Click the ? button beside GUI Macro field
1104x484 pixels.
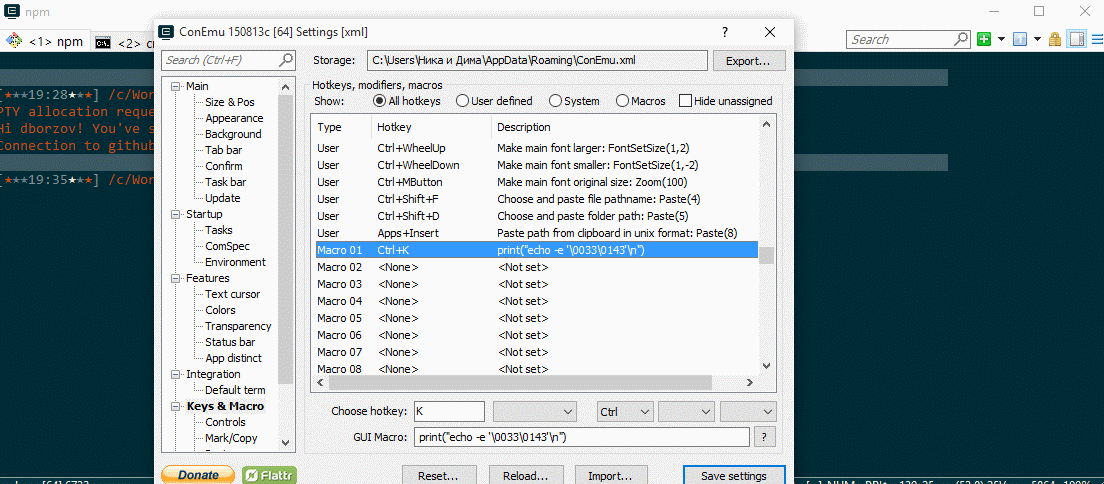[765, 437]
